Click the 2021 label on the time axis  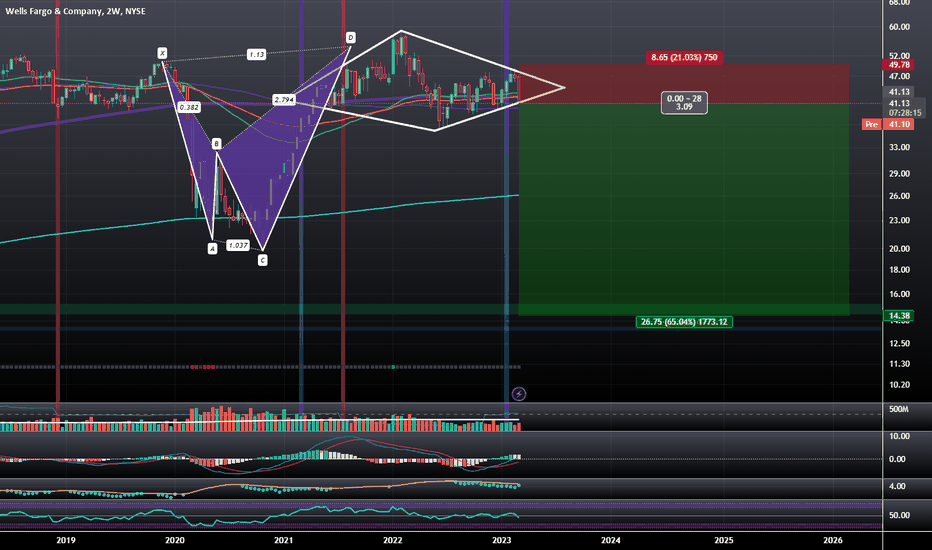pos(284,540)
